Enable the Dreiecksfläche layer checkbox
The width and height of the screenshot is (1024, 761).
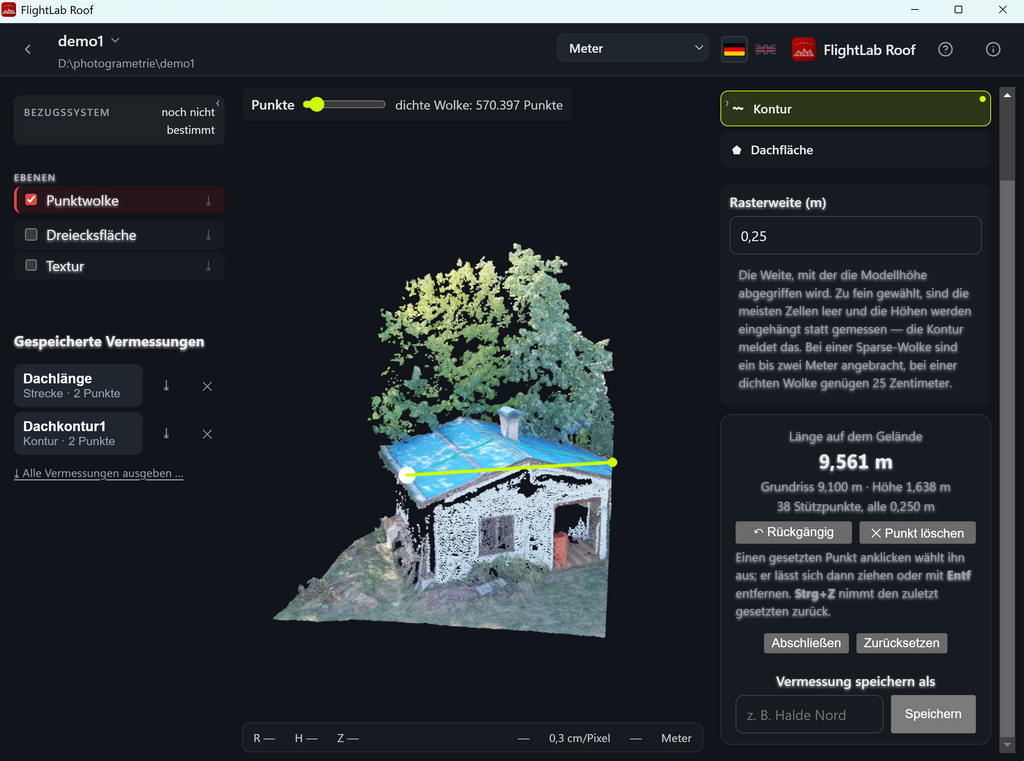[x=31, y=235]
